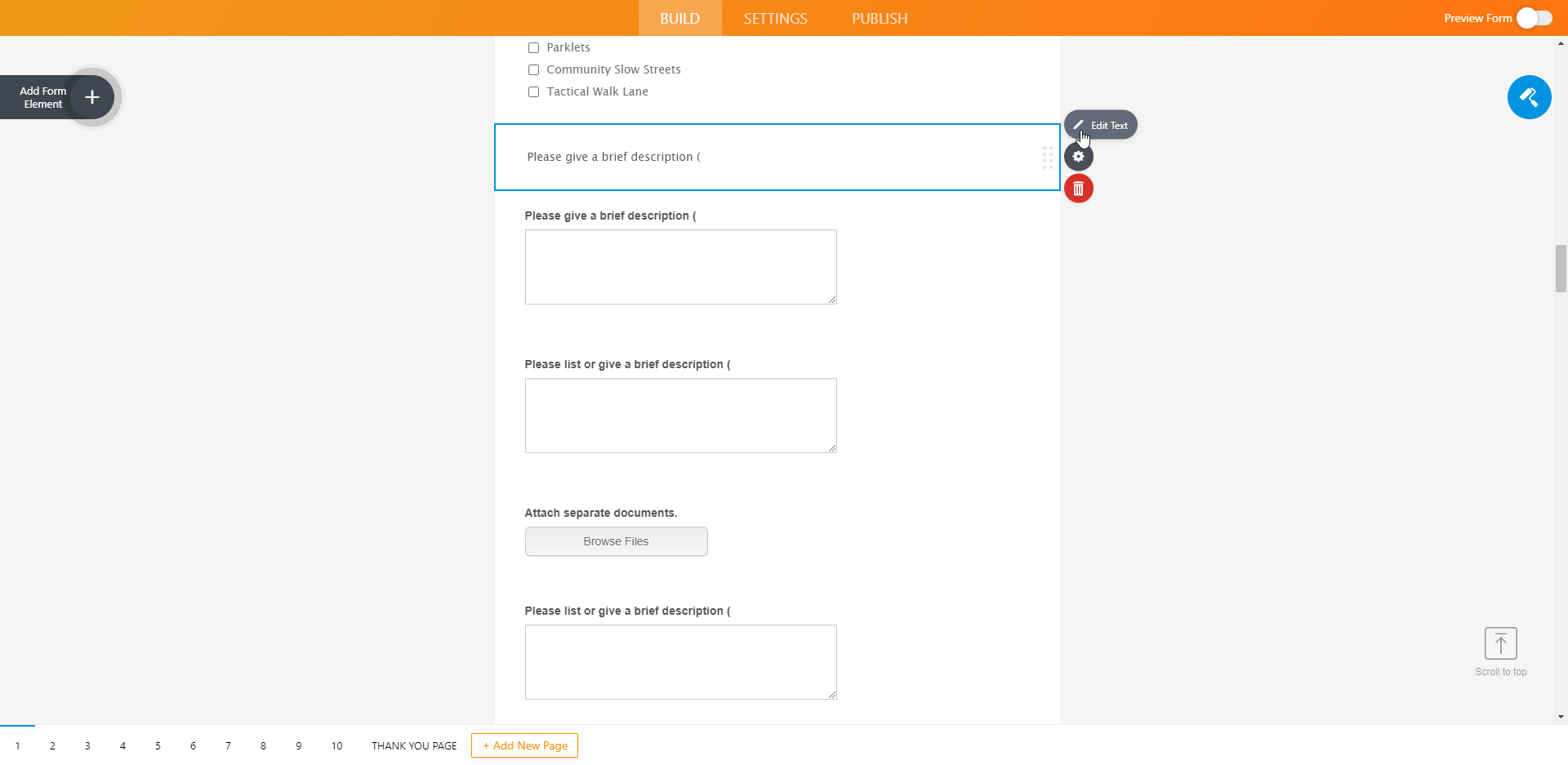1568x765 pixels.
Task: Click the vertical scrollbar thumb
Action: tap(1561, 268)
